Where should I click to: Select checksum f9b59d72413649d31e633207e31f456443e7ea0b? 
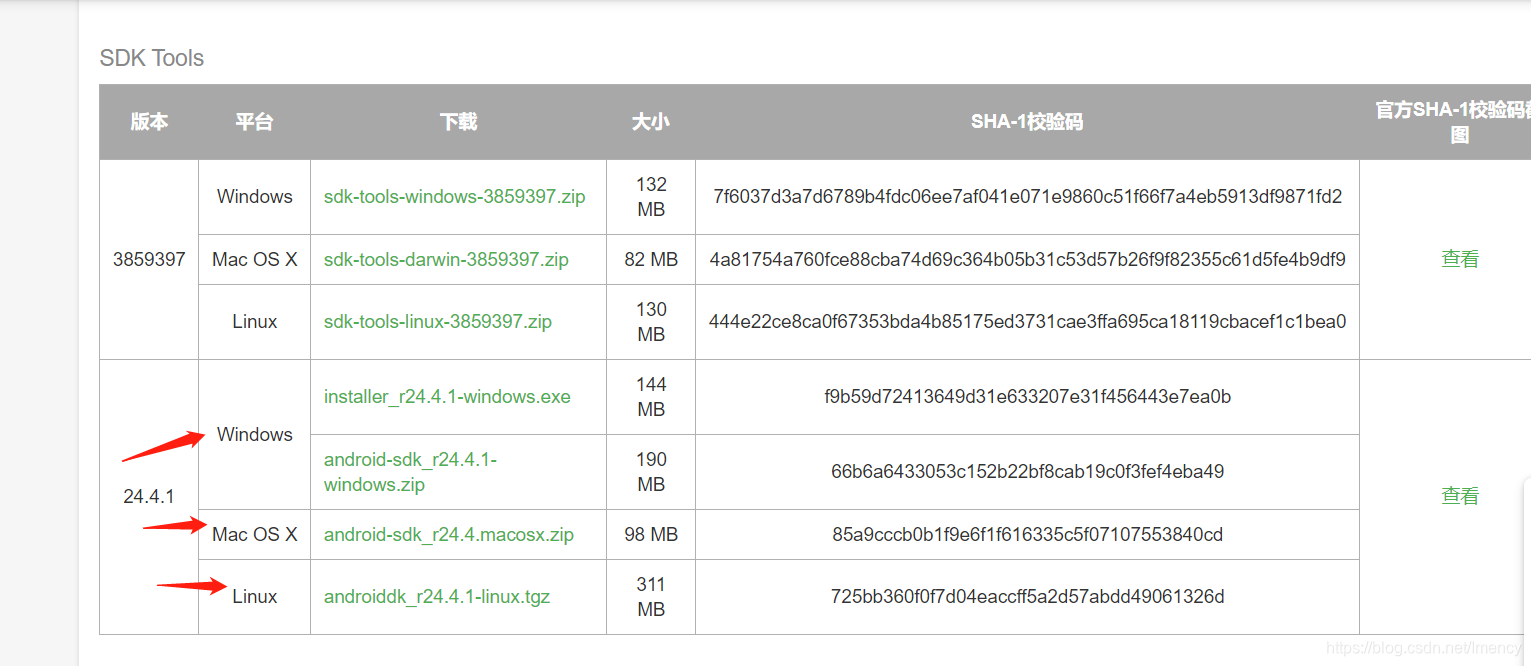(x=1028, y=397)
